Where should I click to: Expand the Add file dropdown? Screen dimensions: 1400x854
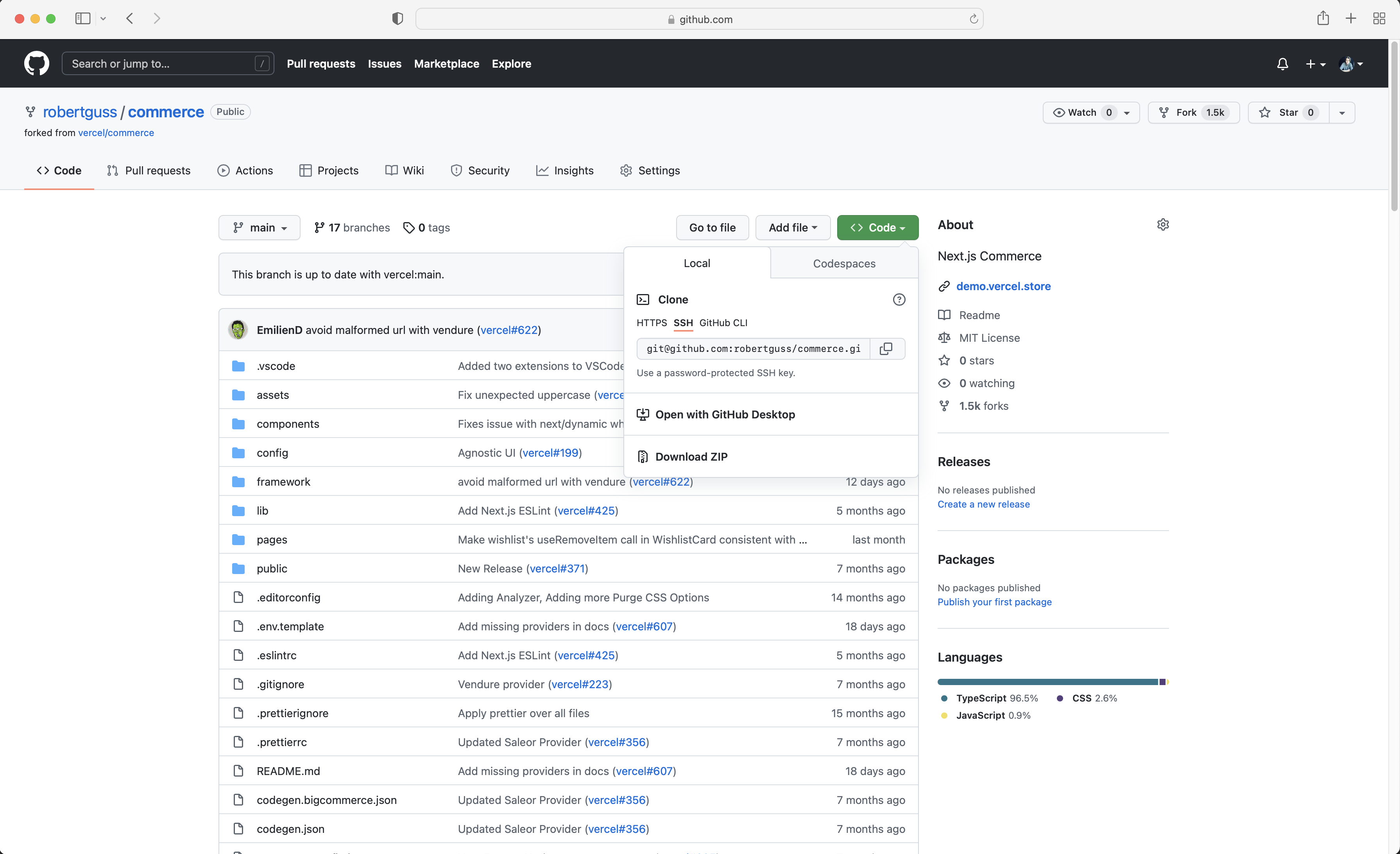(793, 228)
